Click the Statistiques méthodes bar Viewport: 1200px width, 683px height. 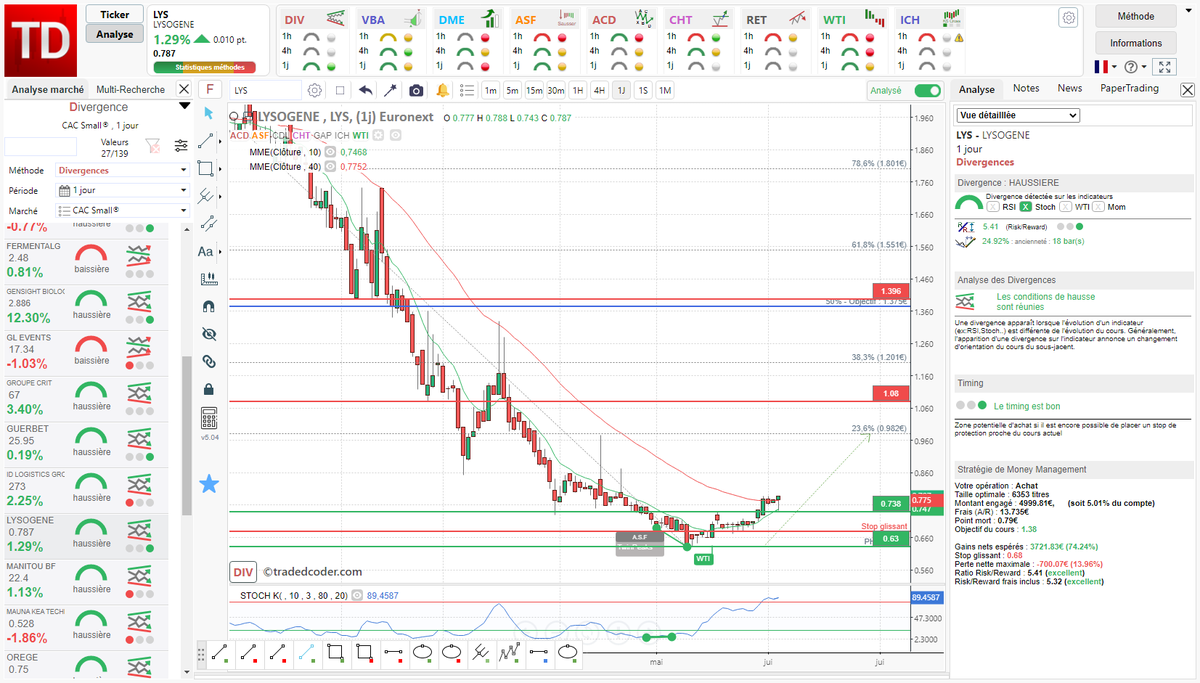point(204,68)
